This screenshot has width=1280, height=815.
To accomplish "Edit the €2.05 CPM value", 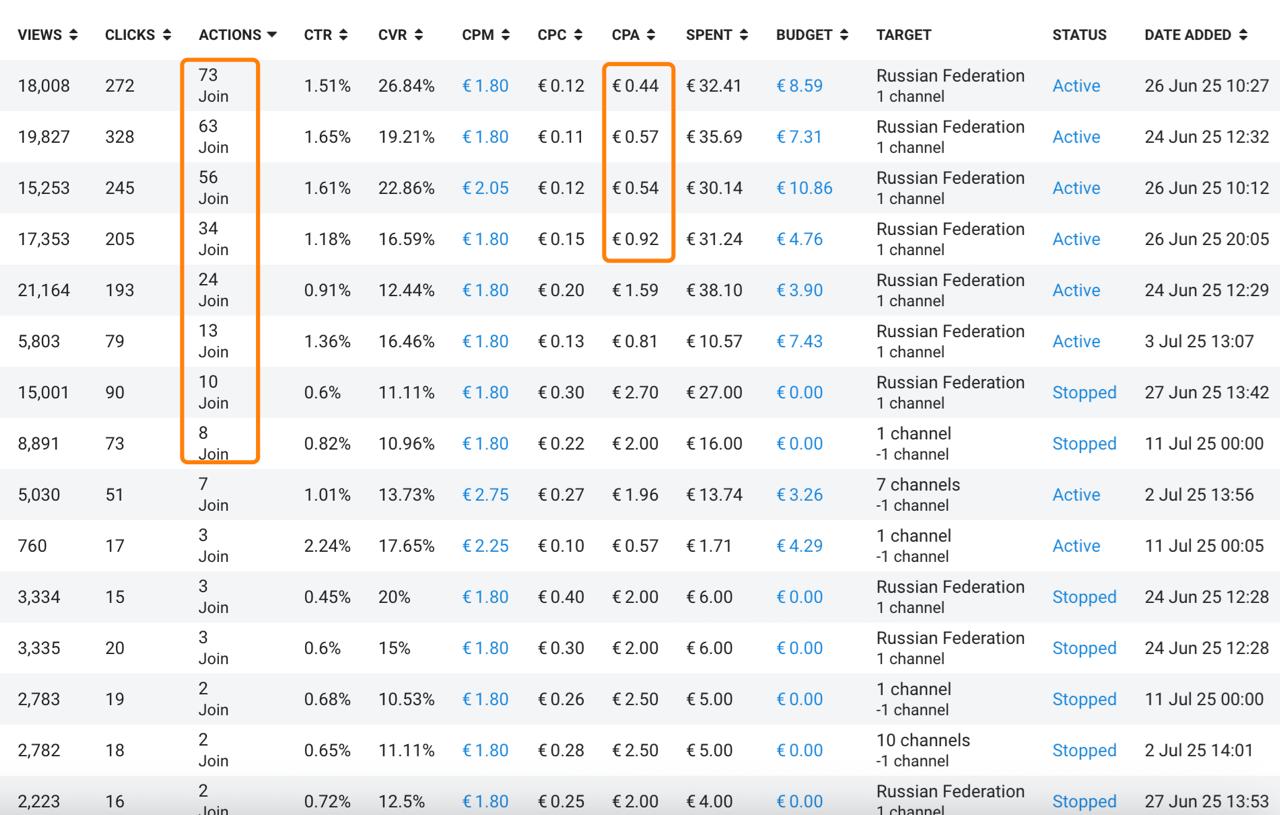I will 485,188.
